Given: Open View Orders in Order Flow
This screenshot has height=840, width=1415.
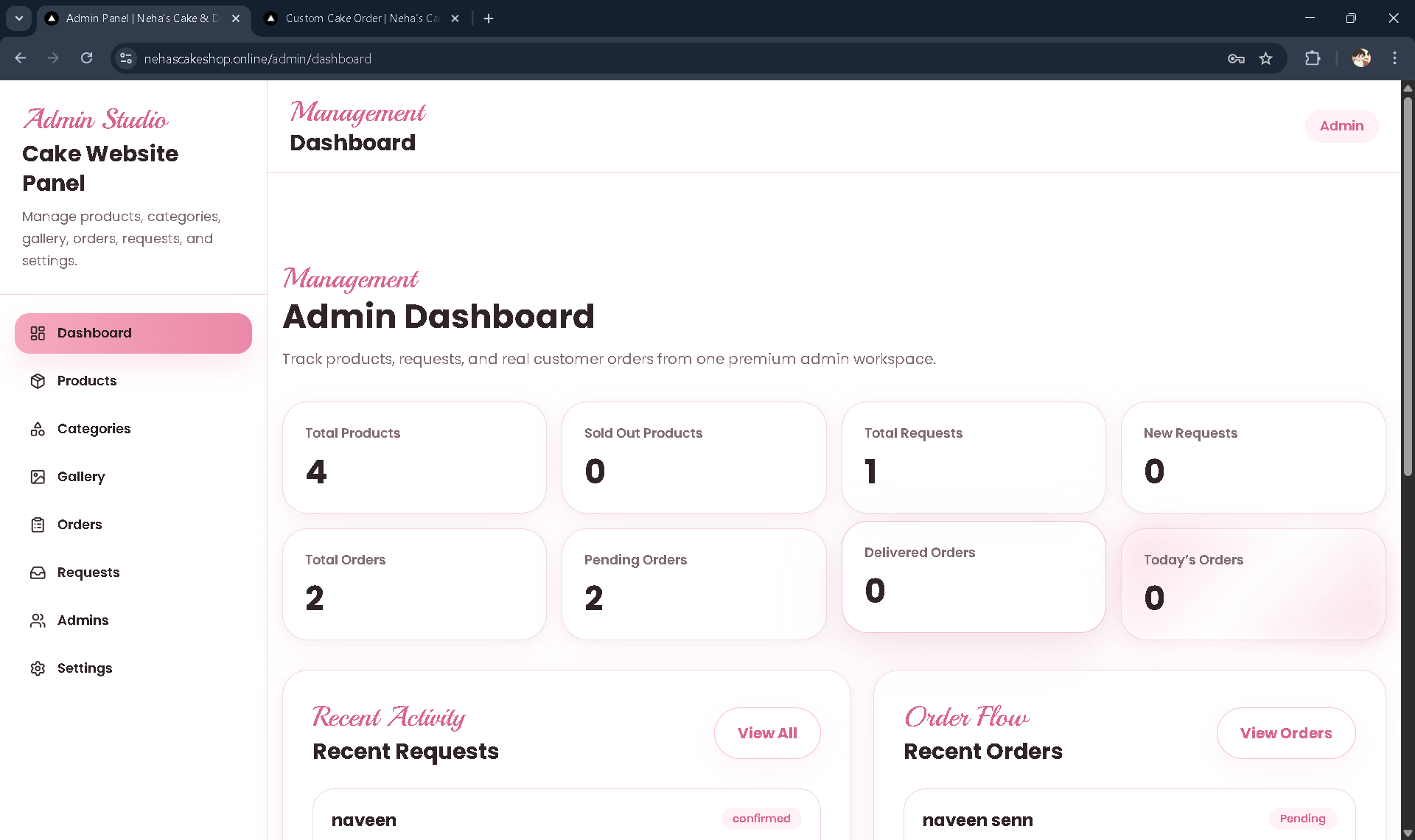Looking at the screenshot, I should click(x=1285, y=732).
